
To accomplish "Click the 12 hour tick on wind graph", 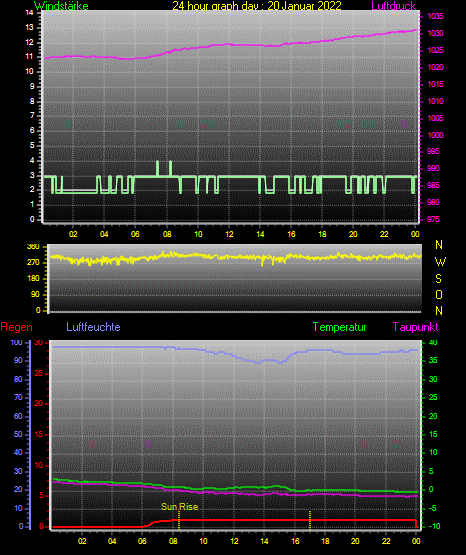I will [229, 234].
